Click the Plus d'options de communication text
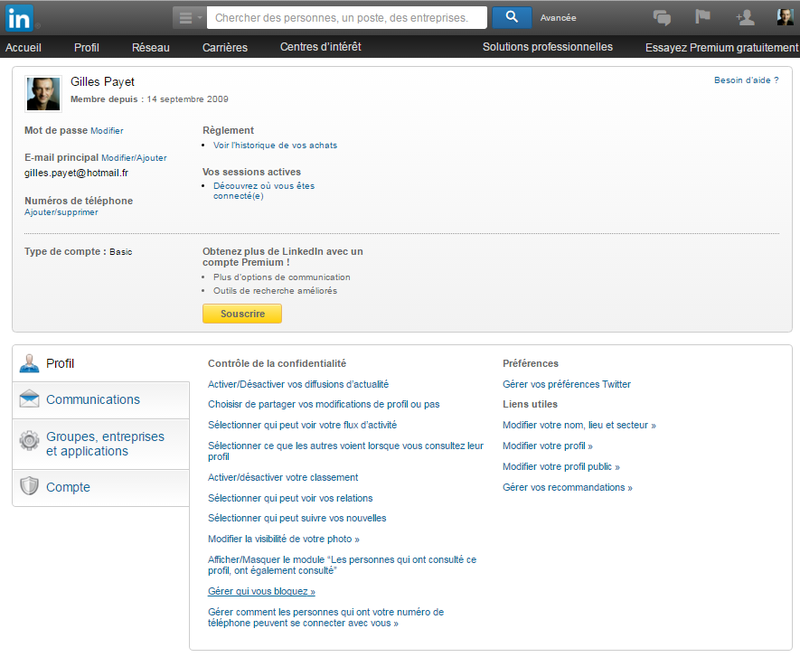The image size is (800, 657). click(x=282, y=277)
